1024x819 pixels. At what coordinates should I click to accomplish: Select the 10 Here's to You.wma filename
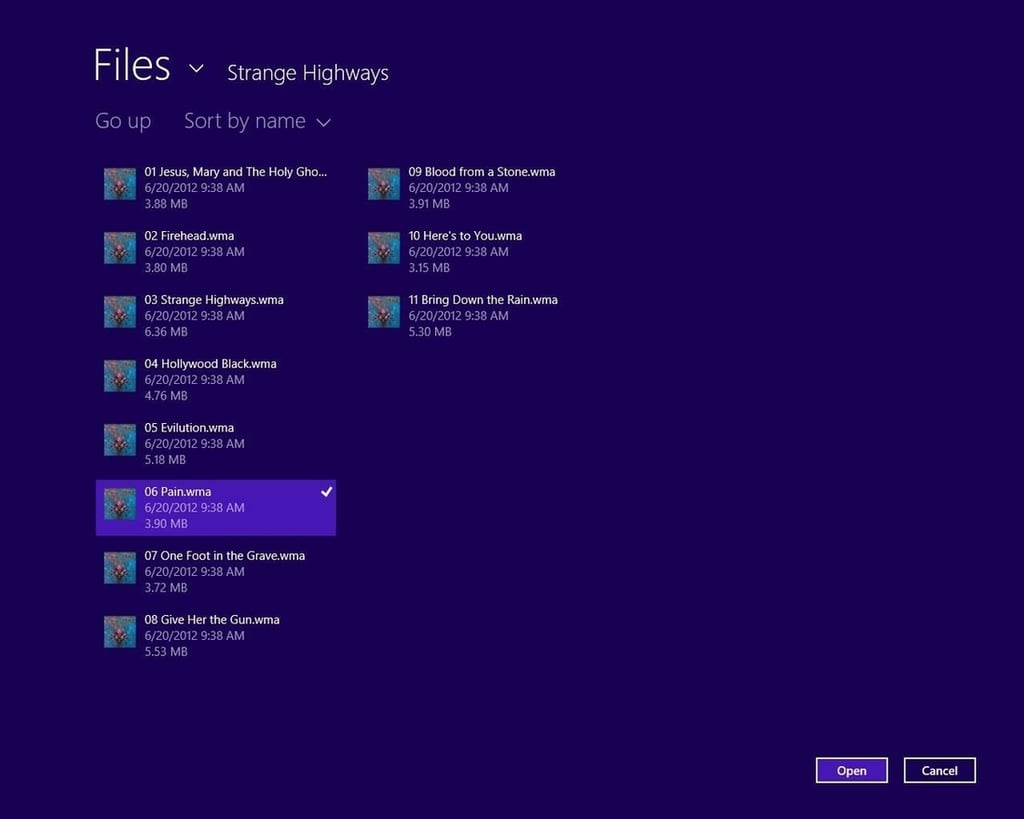pos(465,236)
